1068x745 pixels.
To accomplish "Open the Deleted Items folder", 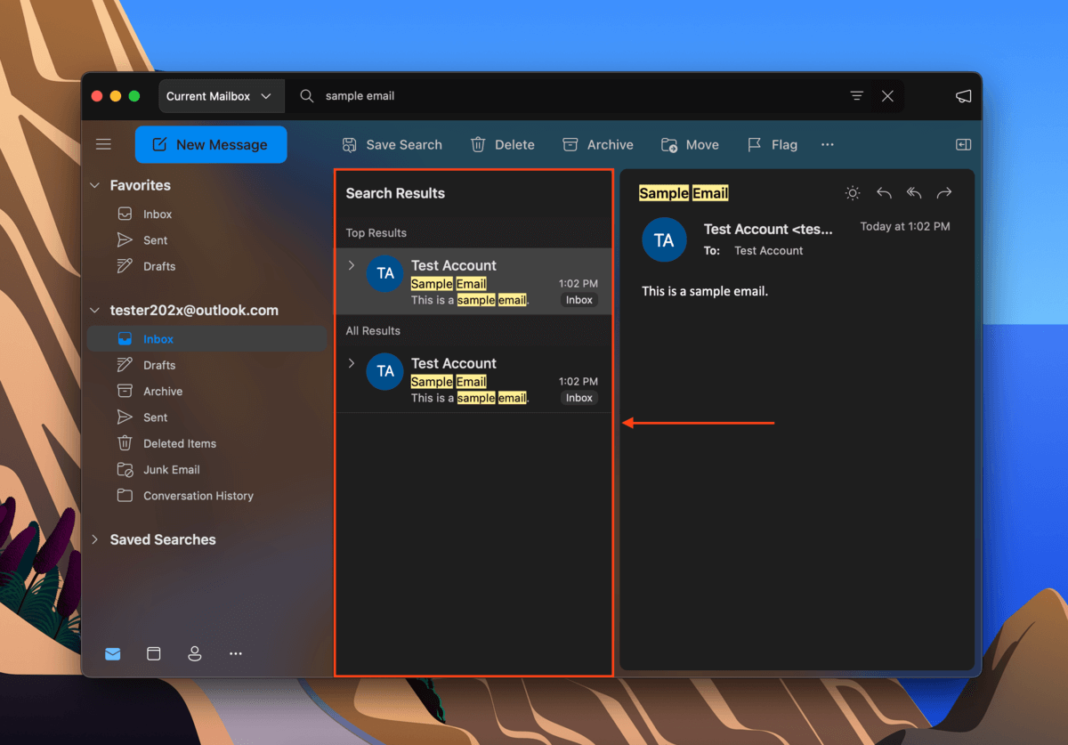I will 179,443.
